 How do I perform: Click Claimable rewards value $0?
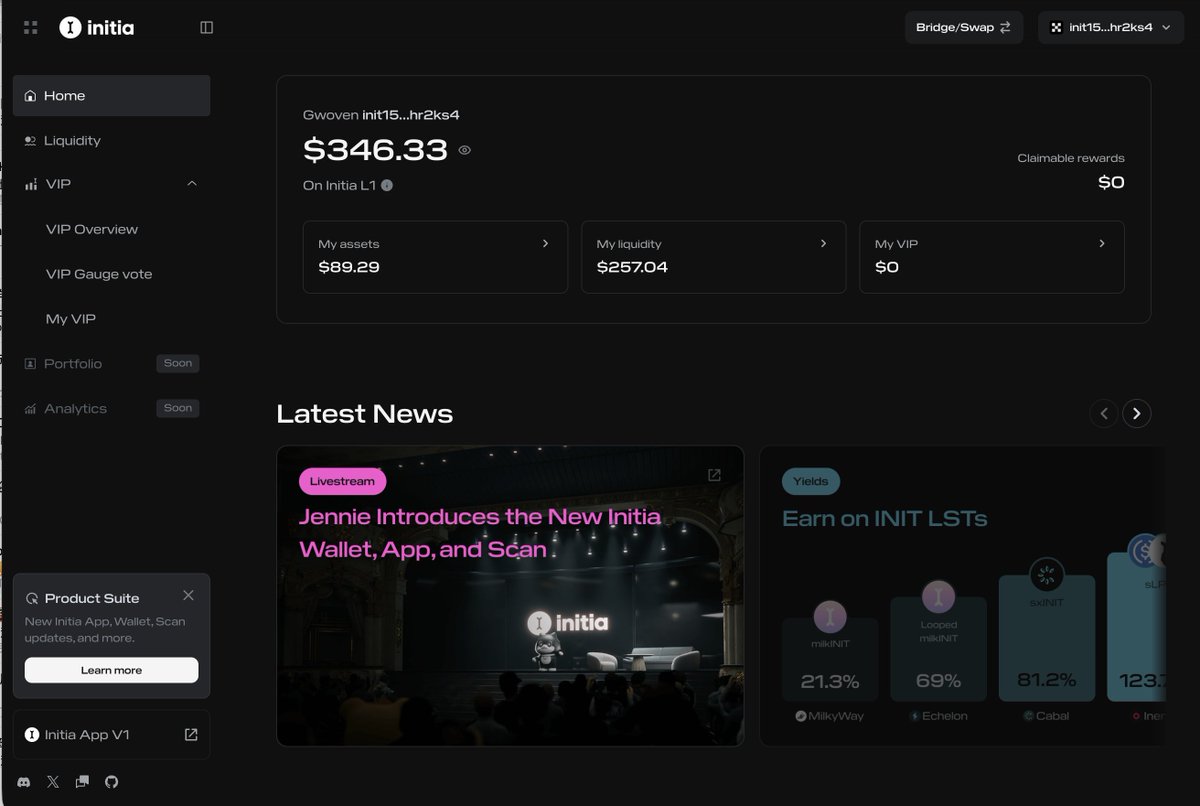click(1111, 182)
